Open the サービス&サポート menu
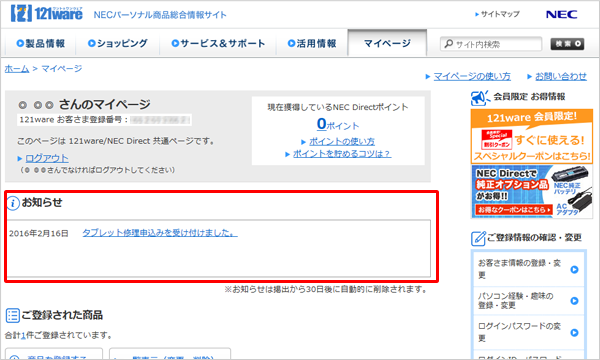The height and width of the screenshot is (360, 600). point(218,43)
